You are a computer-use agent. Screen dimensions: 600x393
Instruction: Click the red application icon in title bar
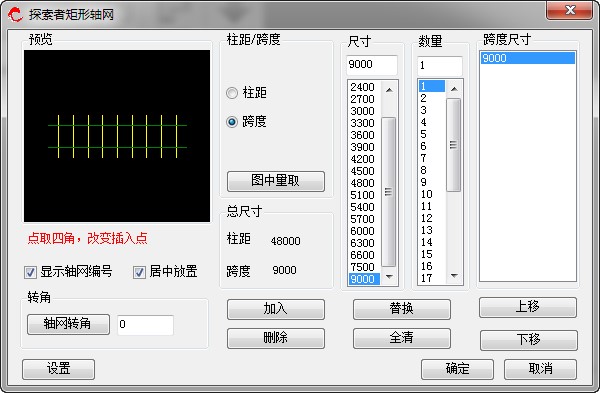15,15
